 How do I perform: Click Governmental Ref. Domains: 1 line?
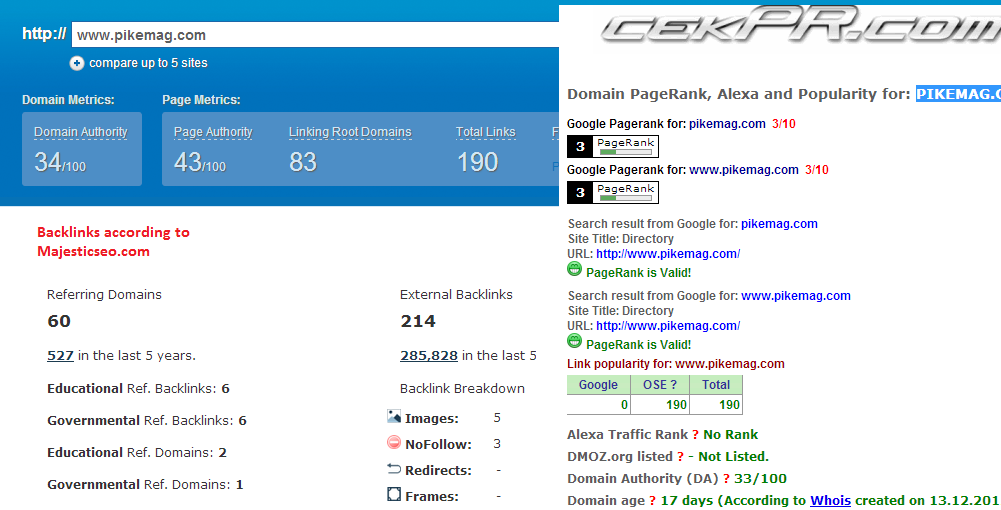(x=145, y=484)
